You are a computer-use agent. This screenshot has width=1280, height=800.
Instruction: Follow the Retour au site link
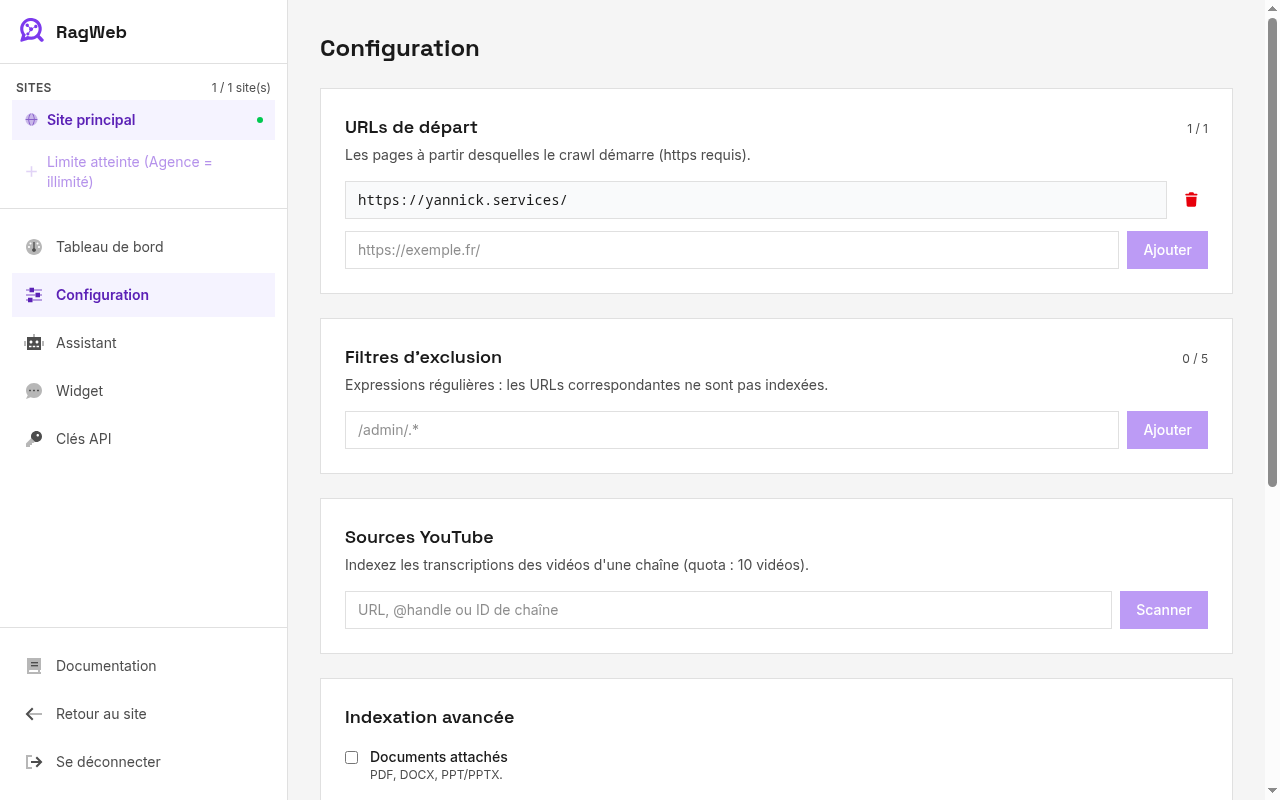(143, 714)
